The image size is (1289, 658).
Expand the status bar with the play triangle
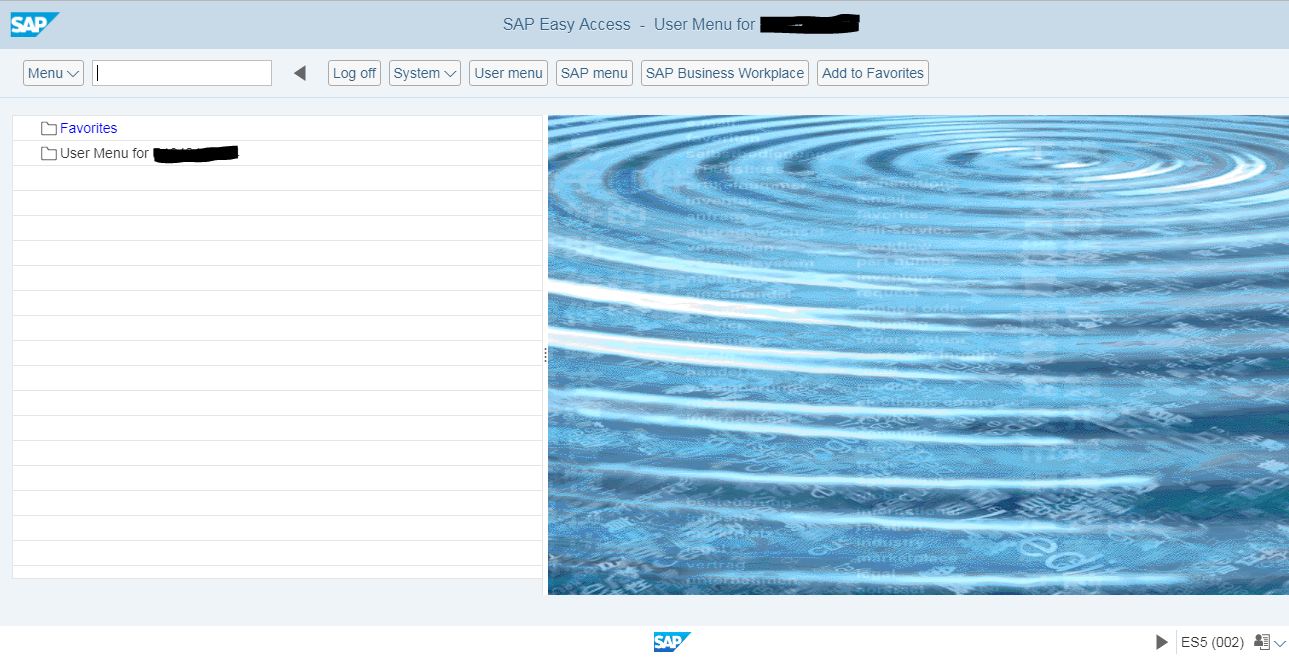pos(1161,642)
